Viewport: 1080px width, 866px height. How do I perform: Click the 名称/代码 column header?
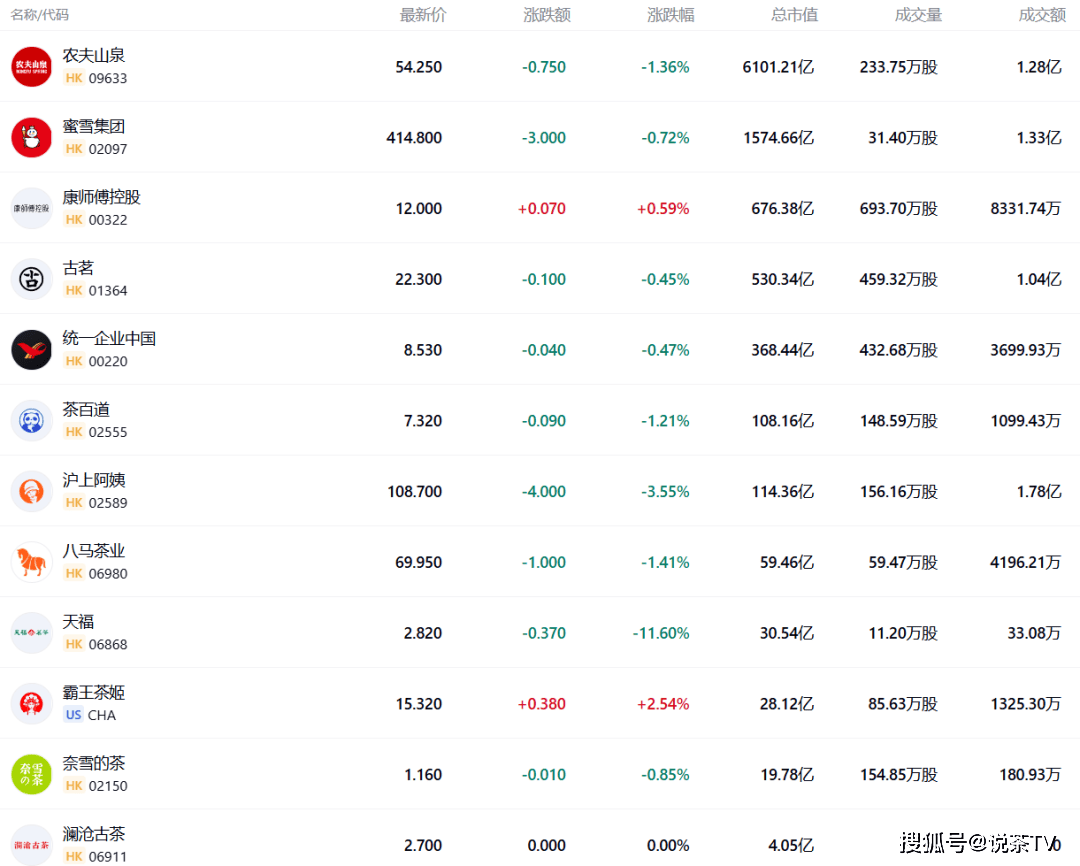tap(40, 15)
